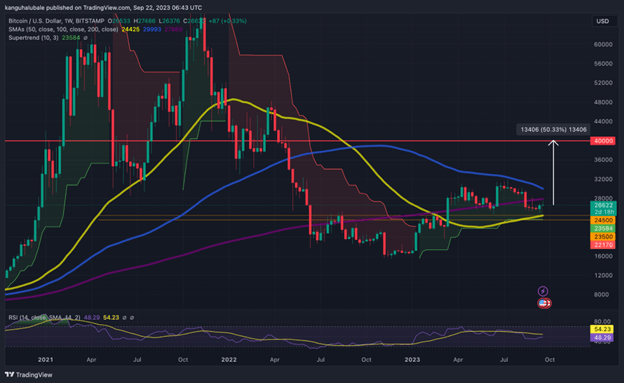Click the purple RSI value 48.29 in legend
This screenshot has width=624, height=383.
click(92, 318)
